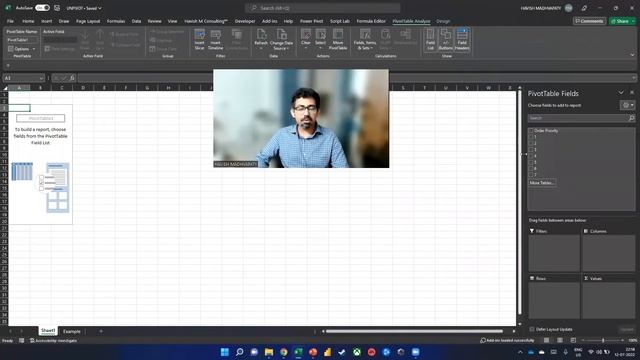Screen dimensions: 640x360
Task: Show hidden icons in system tray
Action: coord(520,352)
